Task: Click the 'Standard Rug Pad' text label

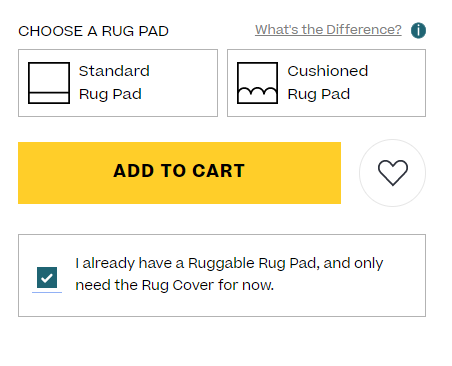Action: pos(114,83)
